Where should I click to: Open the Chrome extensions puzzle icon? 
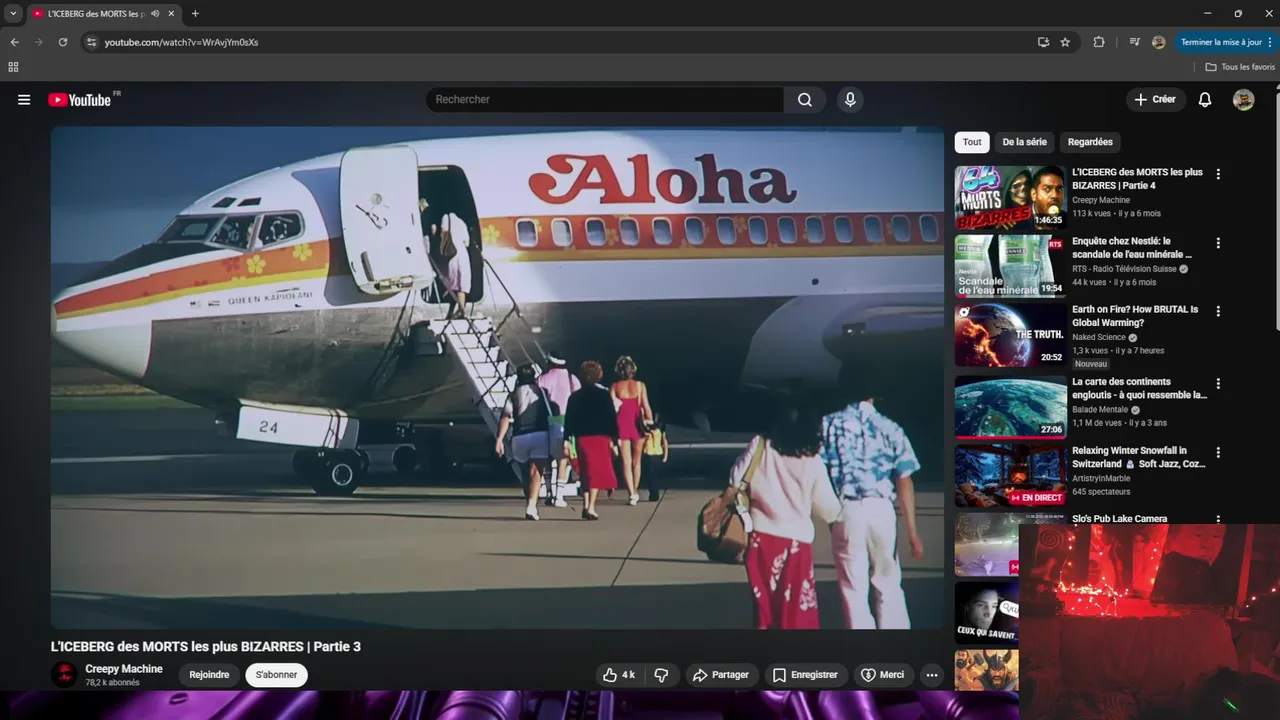(x=1099, y=42)
